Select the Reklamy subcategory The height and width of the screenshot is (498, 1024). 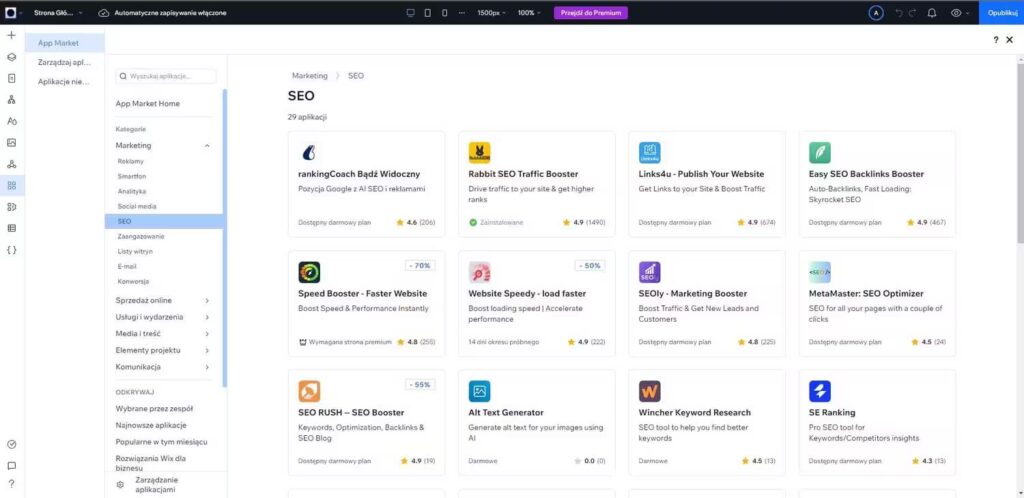coord(131,161)
